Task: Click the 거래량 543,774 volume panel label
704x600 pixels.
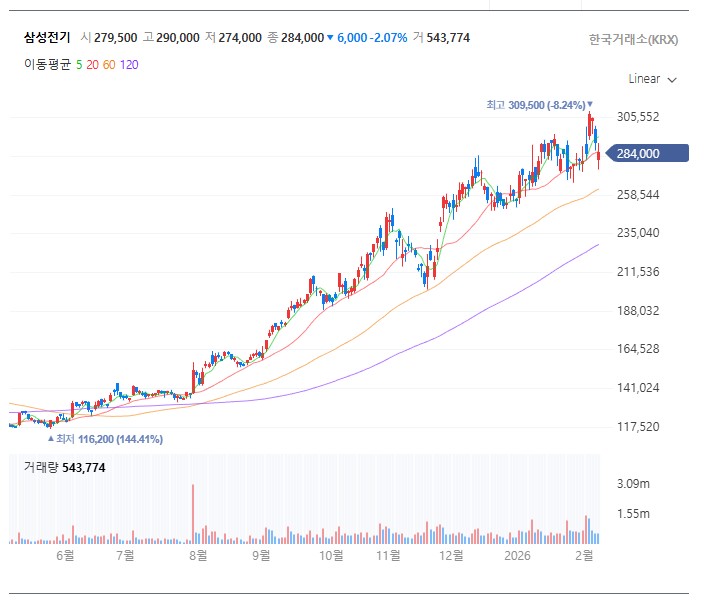Action: (65, 468)
